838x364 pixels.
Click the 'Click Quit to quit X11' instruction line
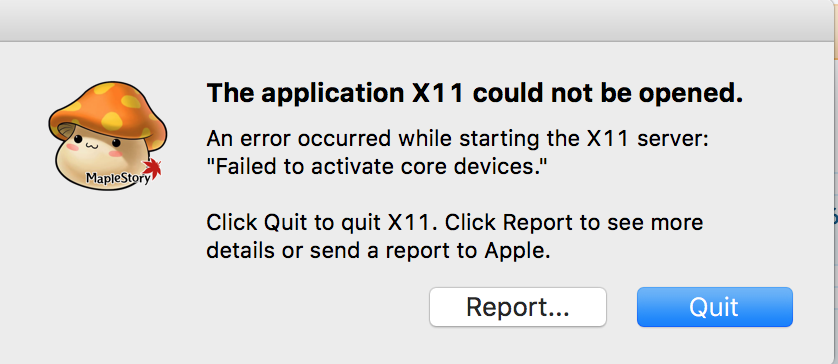[455, 222]
